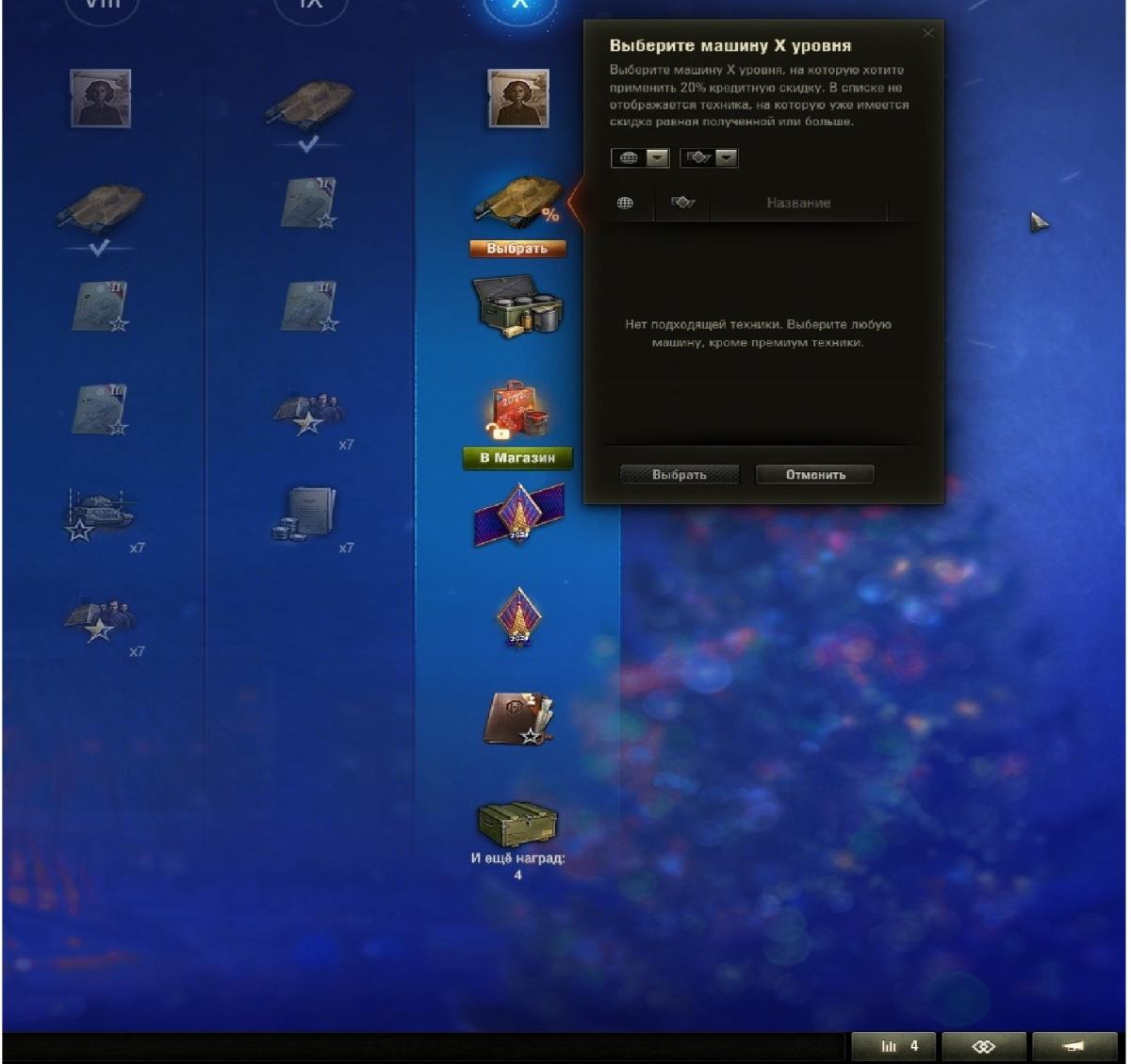Viewport: 1131px width, 1064px height.
Task: Open the nation filter dropdown in dialog
Action: click(x=641, y=158)
